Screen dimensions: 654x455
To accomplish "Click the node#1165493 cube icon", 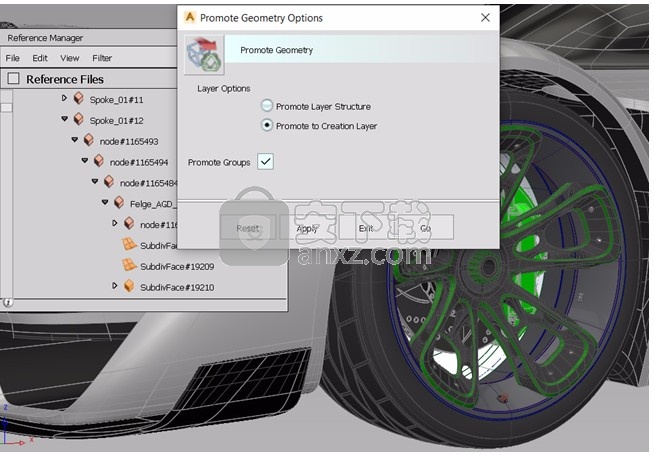I will click(88, 141).
